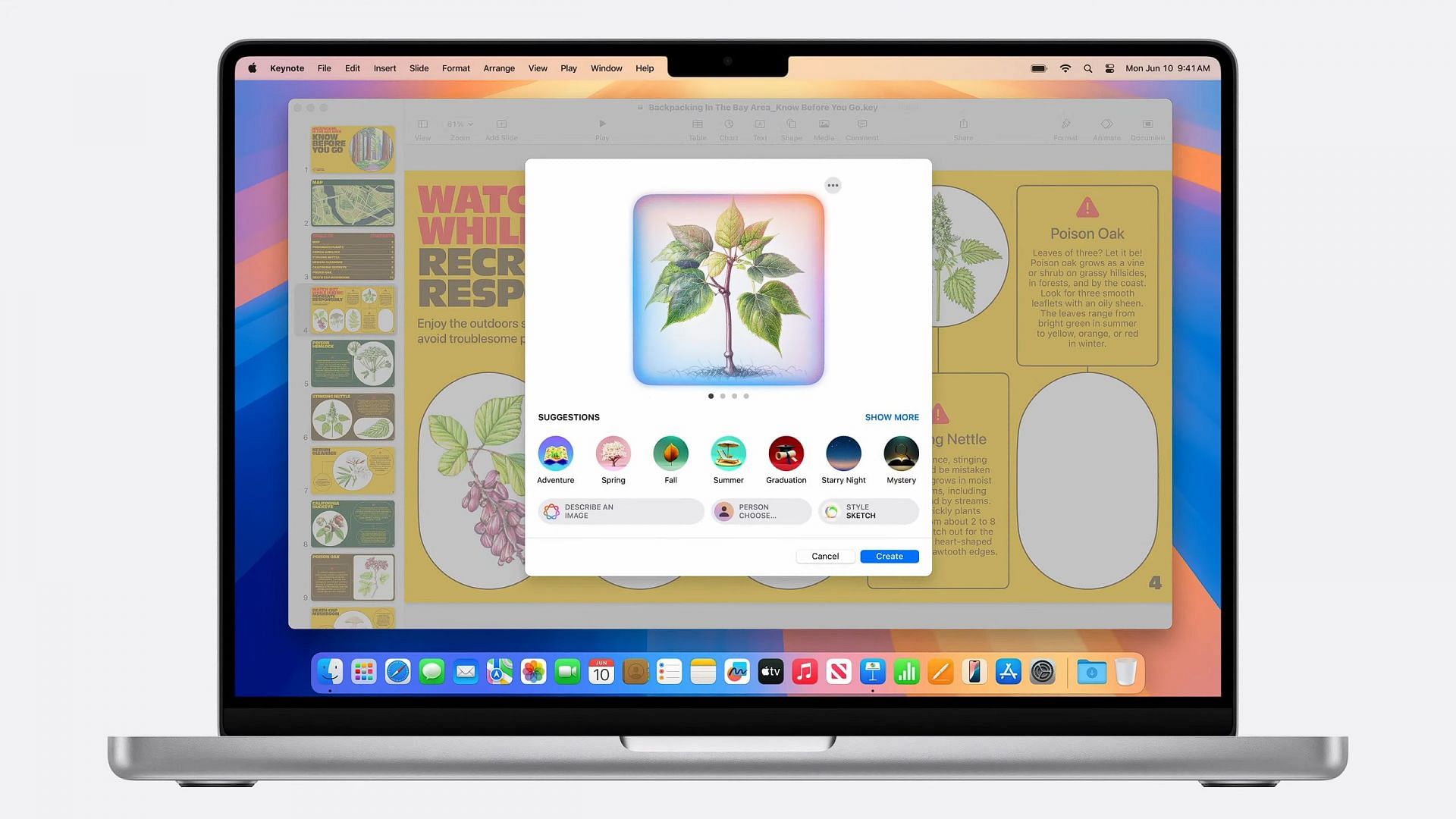This screenshot has width=1456, height=819.
Task: Click the Describe an Image option
Action: tap(620, 511)
